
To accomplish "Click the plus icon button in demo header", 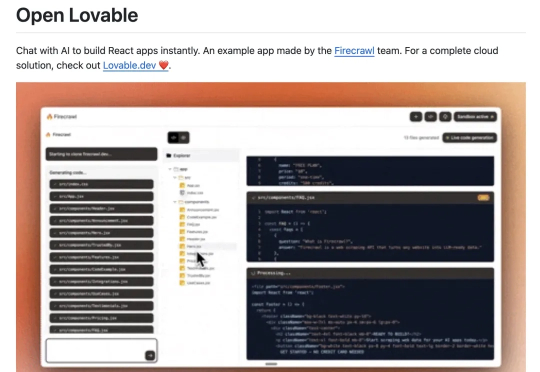I will coord(416,117).
